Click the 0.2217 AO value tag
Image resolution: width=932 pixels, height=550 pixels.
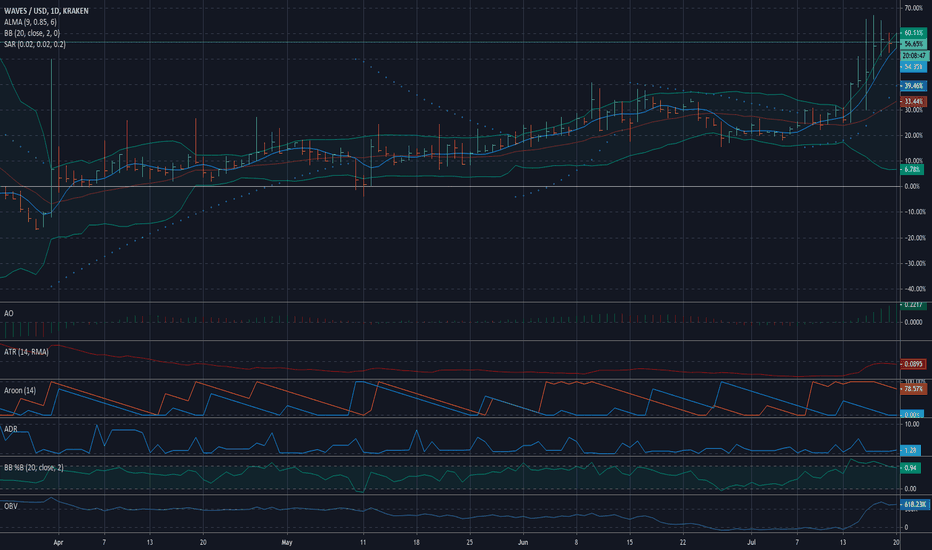click(x=914, y=305)
